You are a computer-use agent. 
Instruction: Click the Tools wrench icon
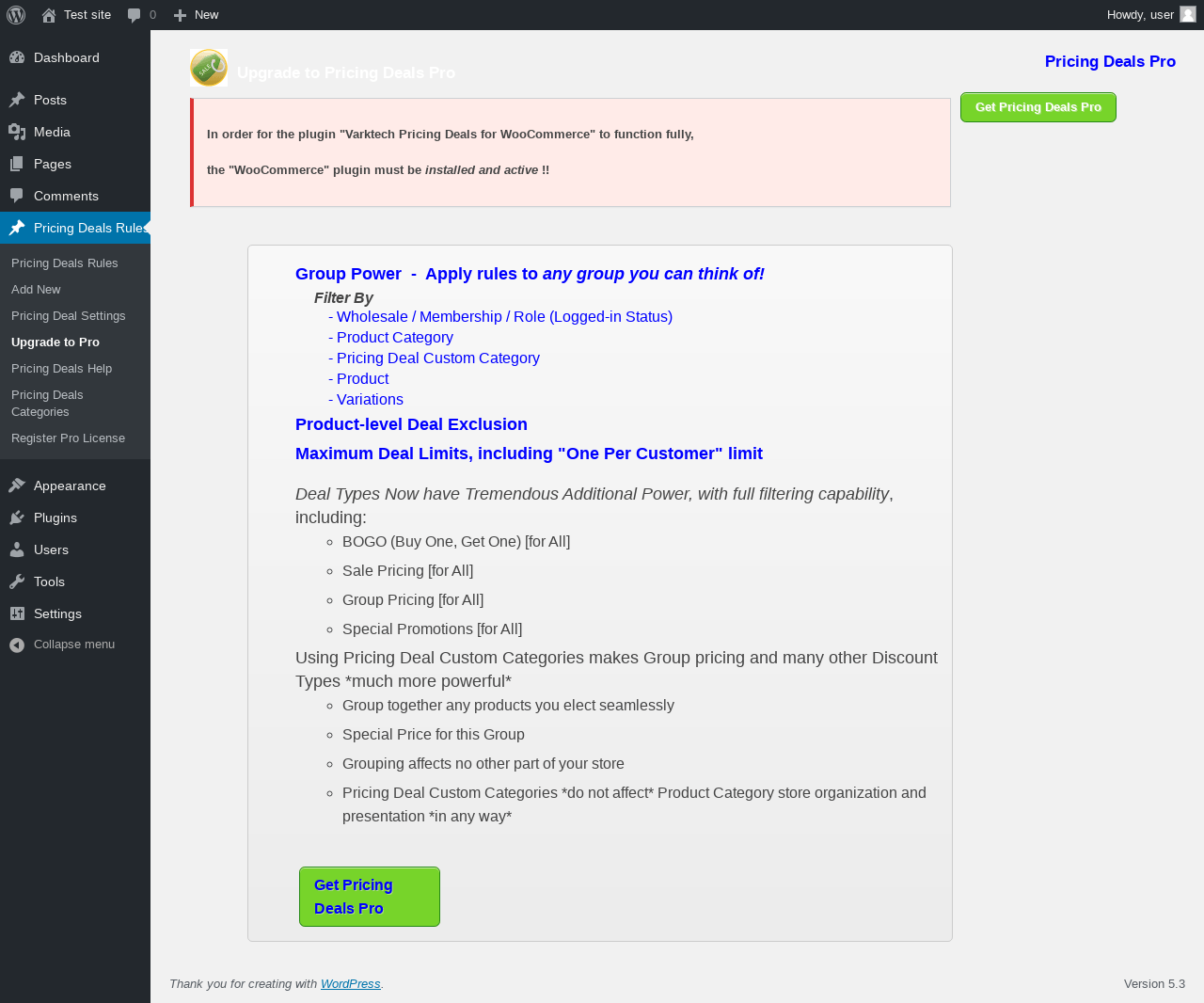tap(17, 581)
